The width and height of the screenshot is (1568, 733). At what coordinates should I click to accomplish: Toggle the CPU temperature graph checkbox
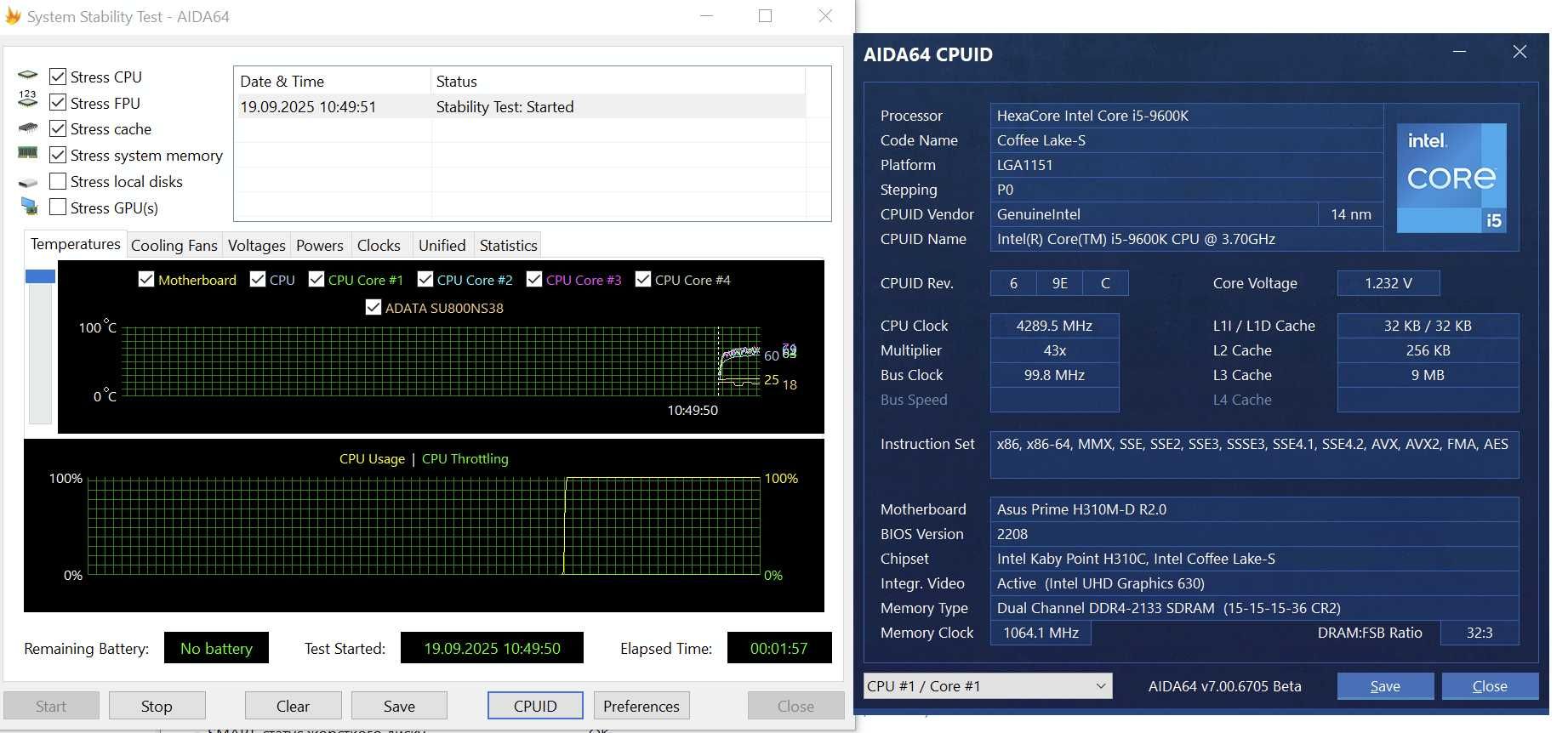click(258, 279)
